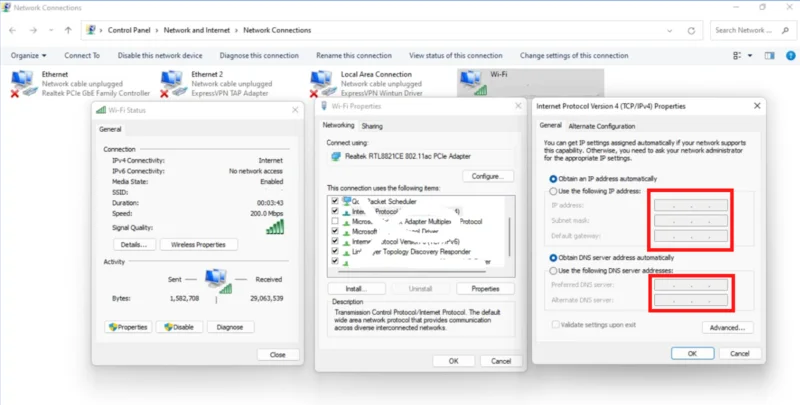Switch to the Alternate Configuration tab
The image size is (800, 405).
(x=601, y=126)
